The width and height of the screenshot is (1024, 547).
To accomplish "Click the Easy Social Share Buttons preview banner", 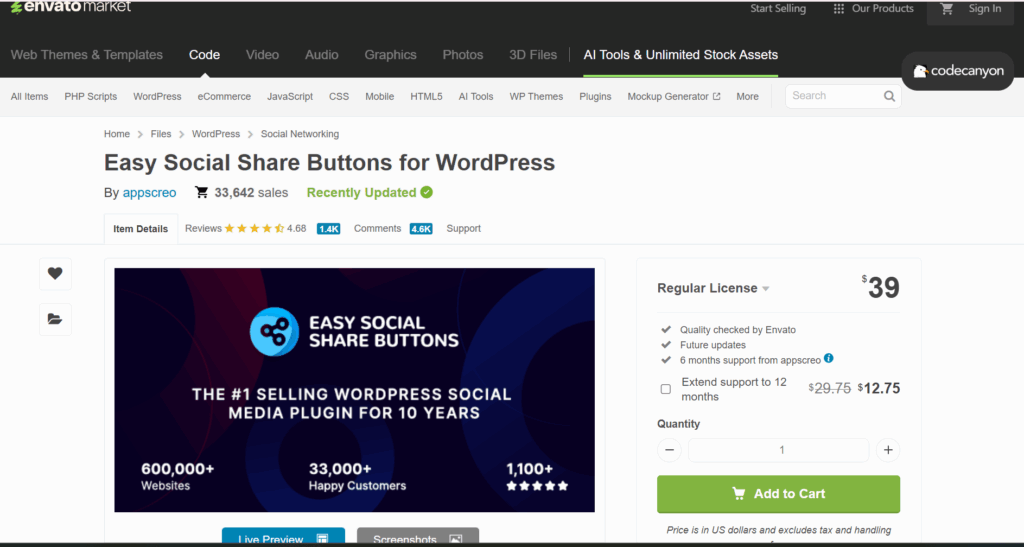I will point(355,390).
